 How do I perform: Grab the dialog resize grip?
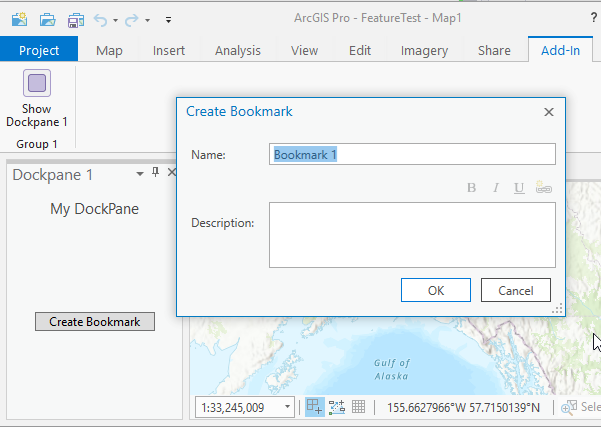[558, 309]
